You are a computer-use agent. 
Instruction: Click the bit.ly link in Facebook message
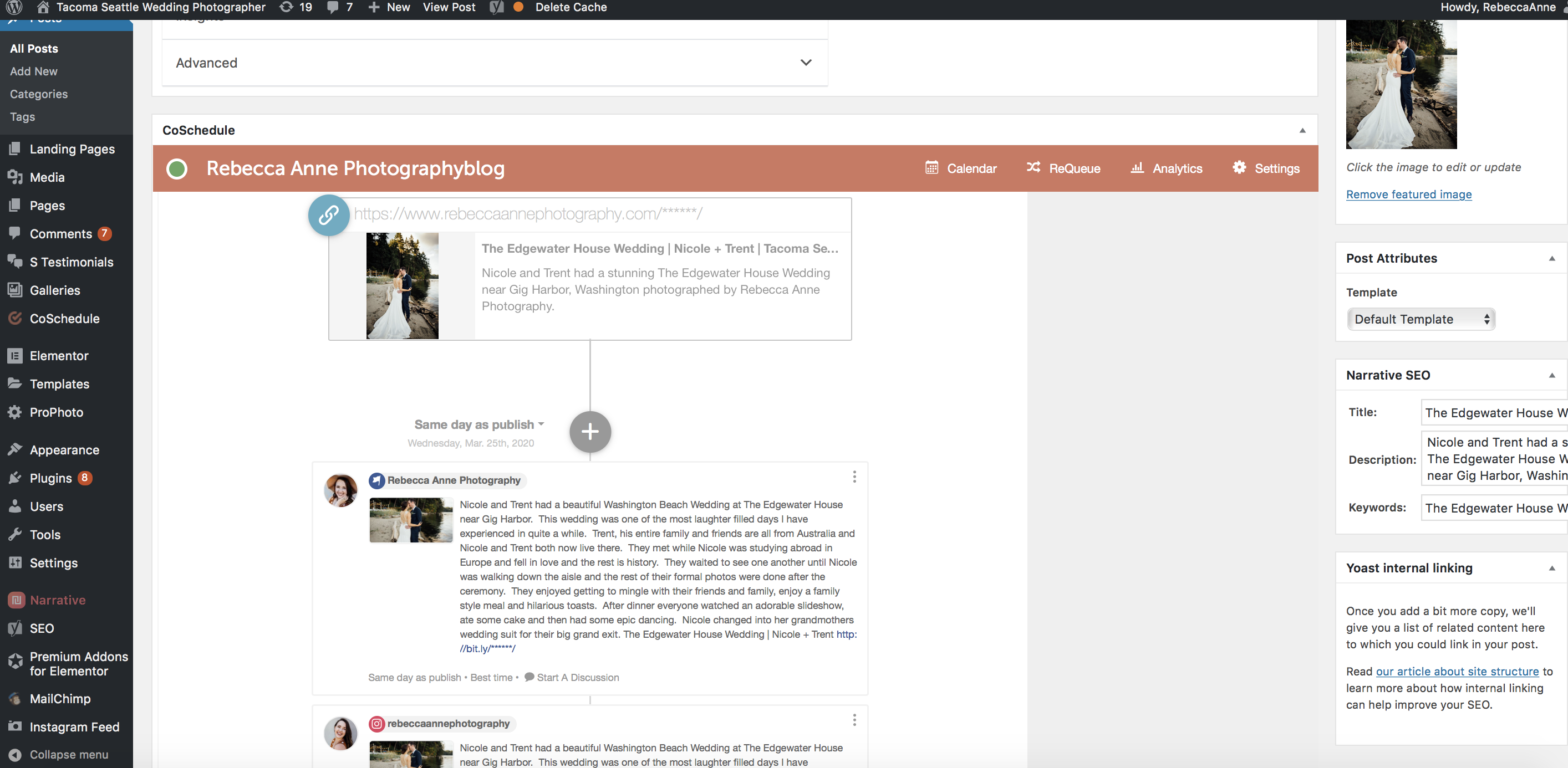coord(487,649)
